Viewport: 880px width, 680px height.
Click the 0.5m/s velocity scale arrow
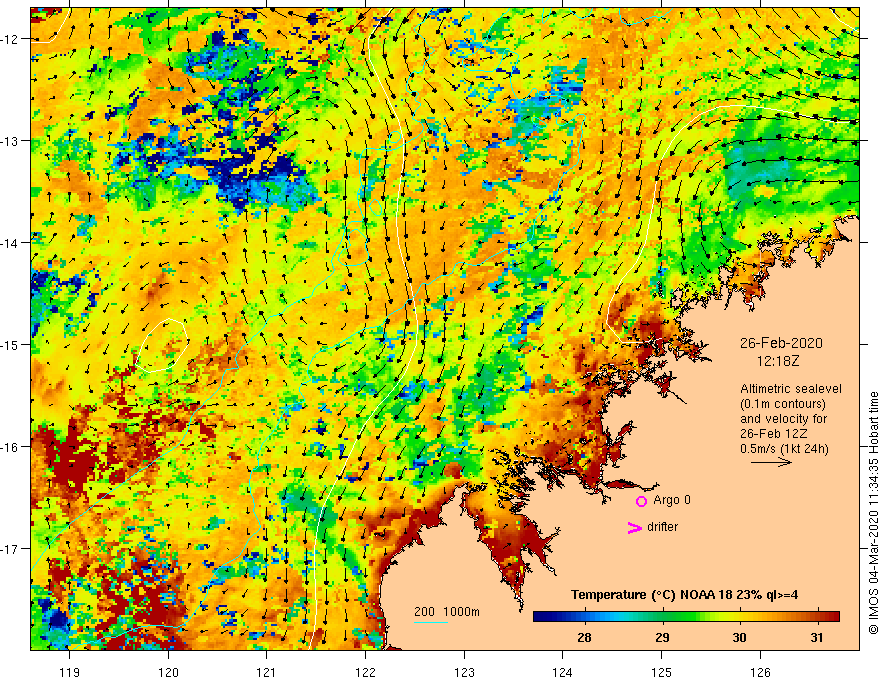pyautogui.click(x=771, y=462)
